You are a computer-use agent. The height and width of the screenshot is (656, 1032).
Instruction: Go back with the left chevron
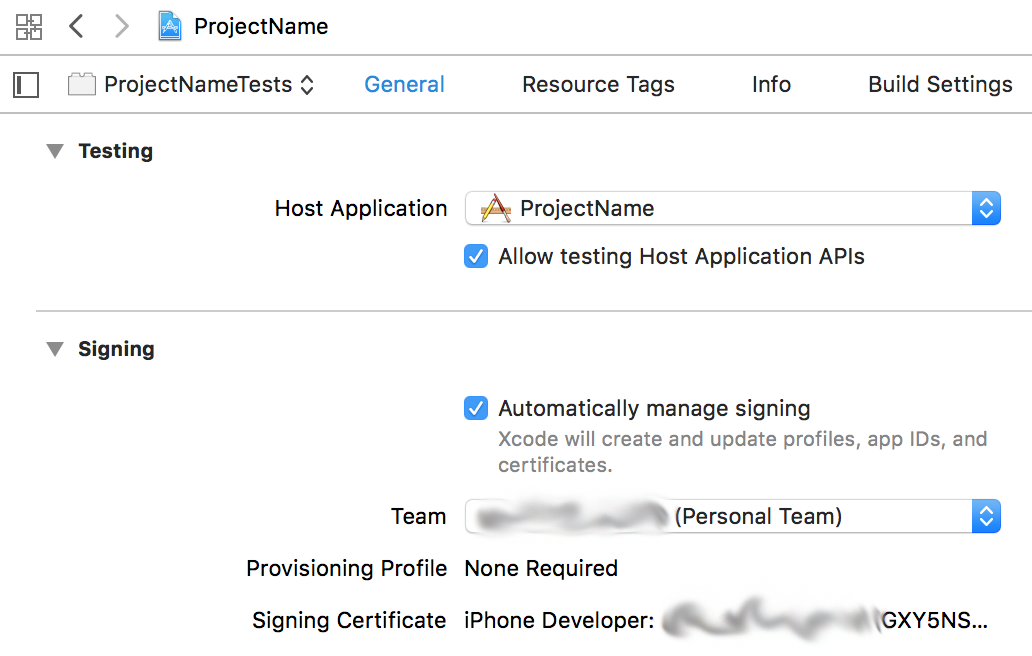tap(76, 26)
